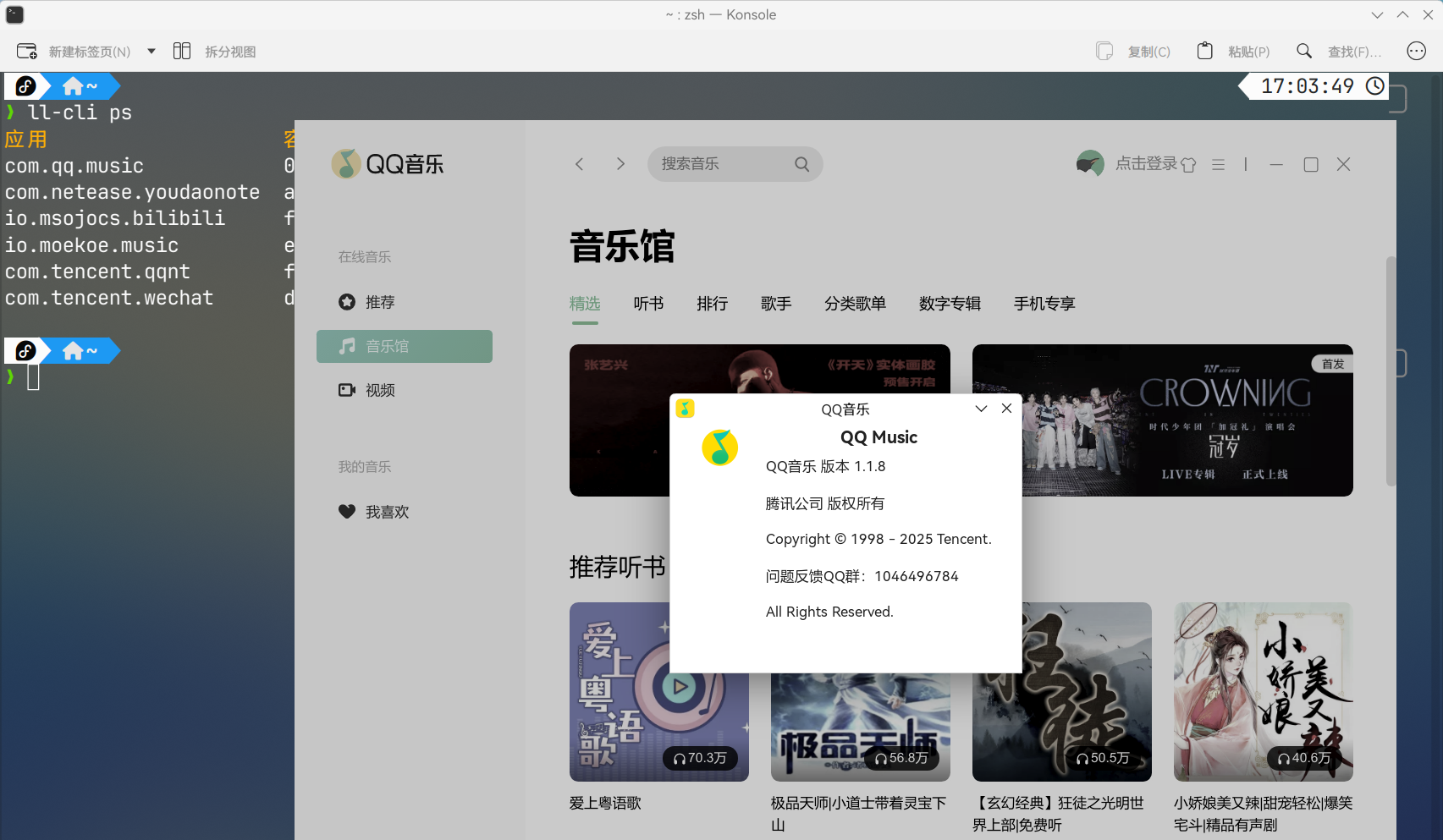Click the 搜索音乐 search field
The image size is (1443, 840).
tap(735, 164)
